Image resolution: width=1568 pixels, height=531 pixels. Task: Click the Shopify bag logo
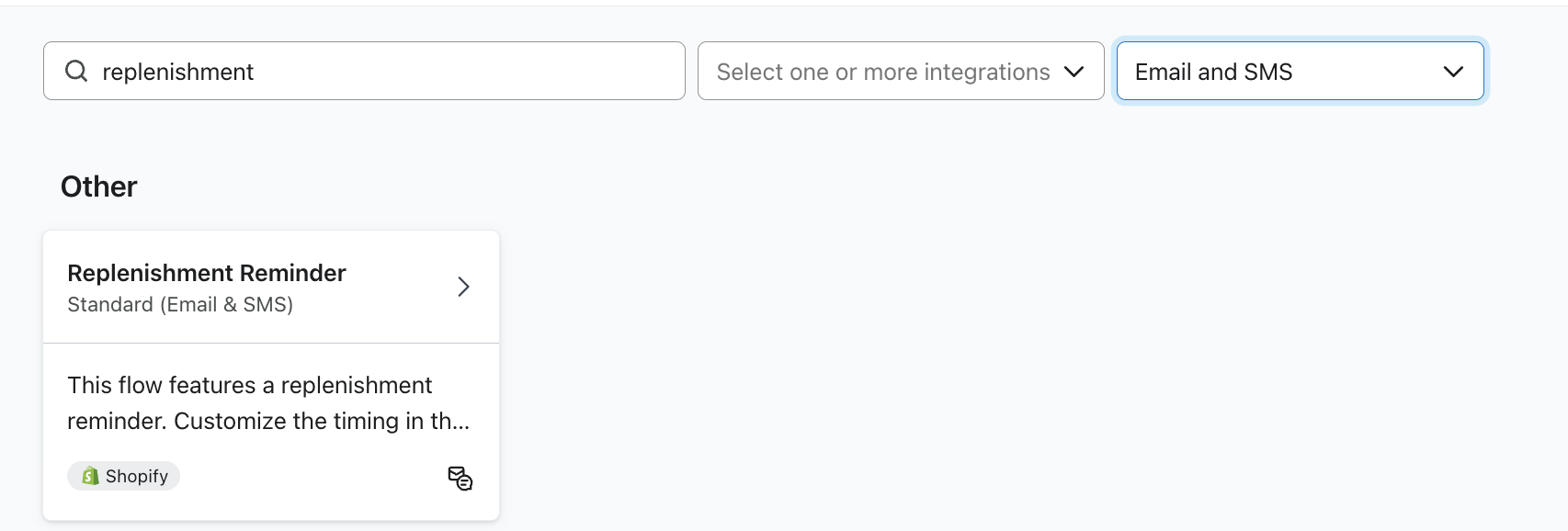90,476
